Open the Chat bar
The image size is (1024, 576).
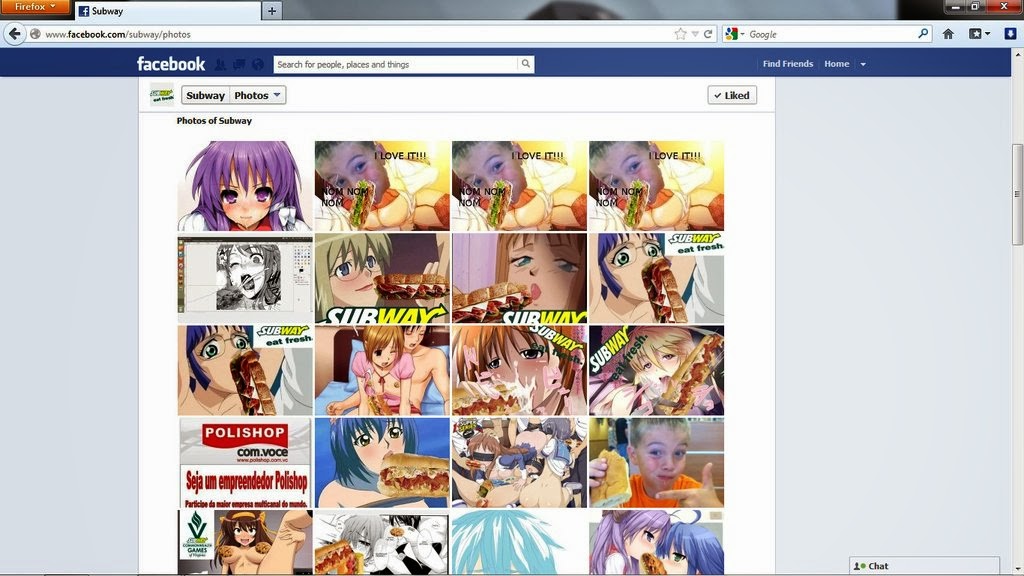pyautogui.click(x=924, y=566)
